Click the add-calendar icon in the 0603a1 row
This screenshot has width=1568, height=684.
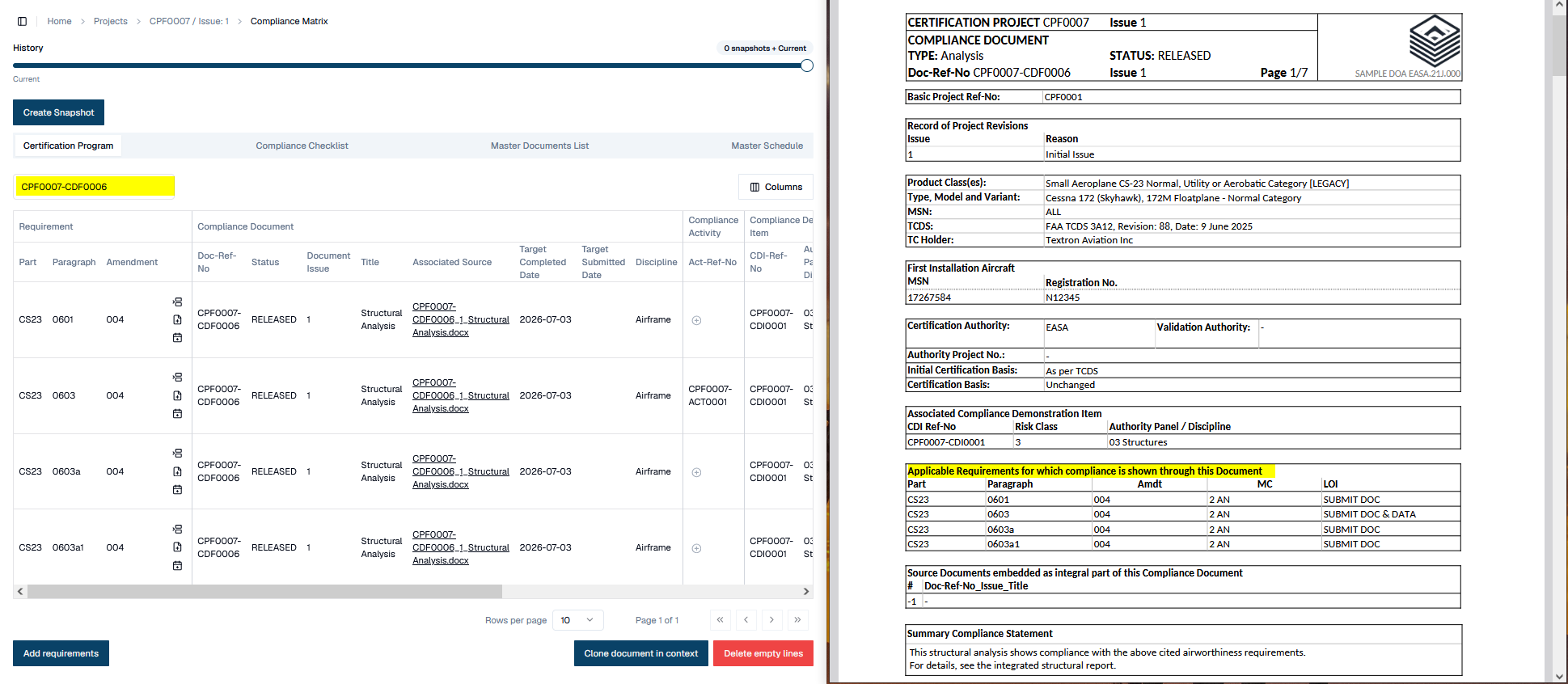pyautogui.click(x=177, y=565)
